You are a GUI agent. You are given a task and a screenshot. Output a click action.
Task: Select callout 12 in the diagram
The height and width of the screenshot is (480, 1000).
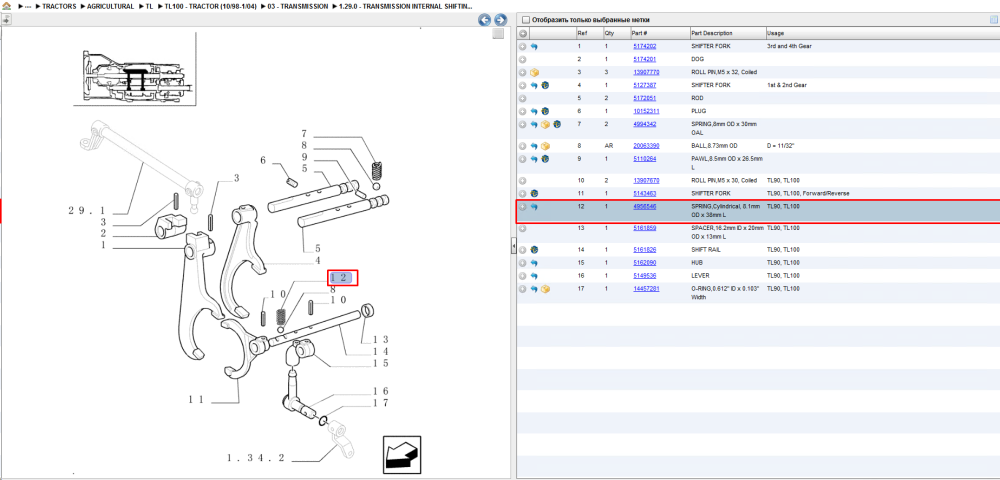click(342, 277)
